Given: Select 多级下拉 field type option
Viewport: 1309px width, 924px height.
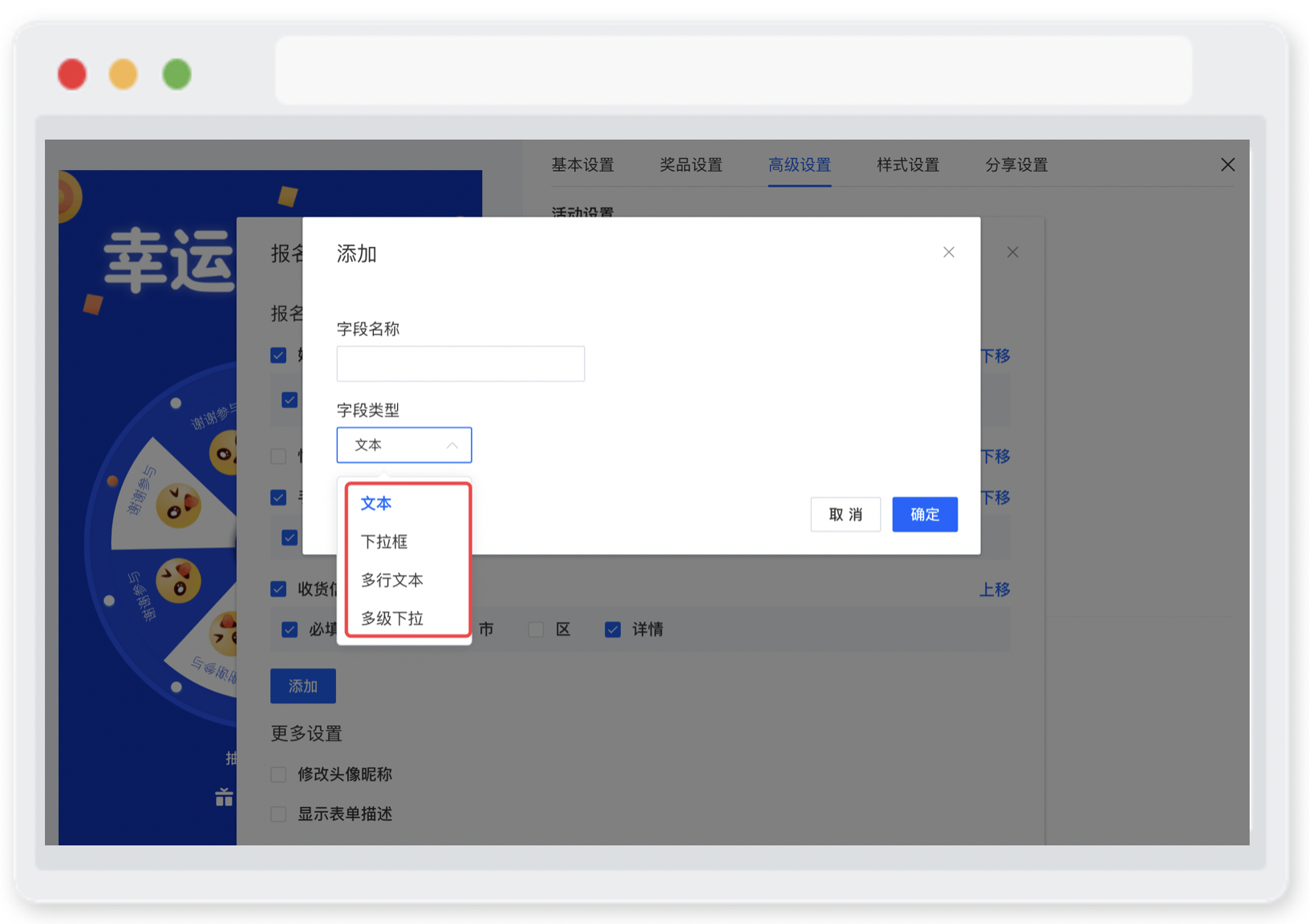Looking at the screenshot, I should pos(391,618).
